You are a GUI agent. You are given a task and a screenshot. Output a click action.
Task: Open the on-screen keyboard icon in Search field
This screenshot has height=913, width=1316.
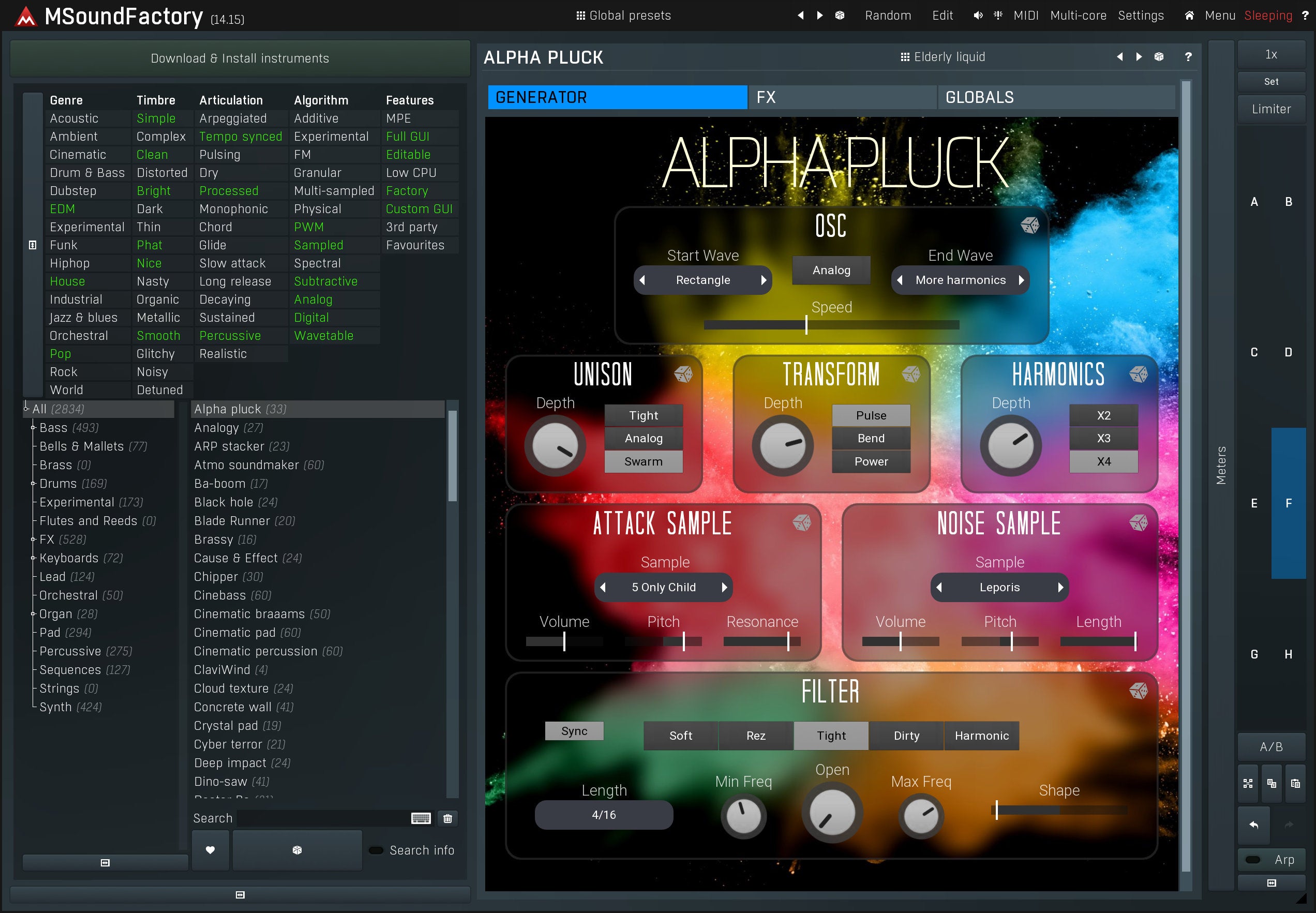click(x=421, y=819)
